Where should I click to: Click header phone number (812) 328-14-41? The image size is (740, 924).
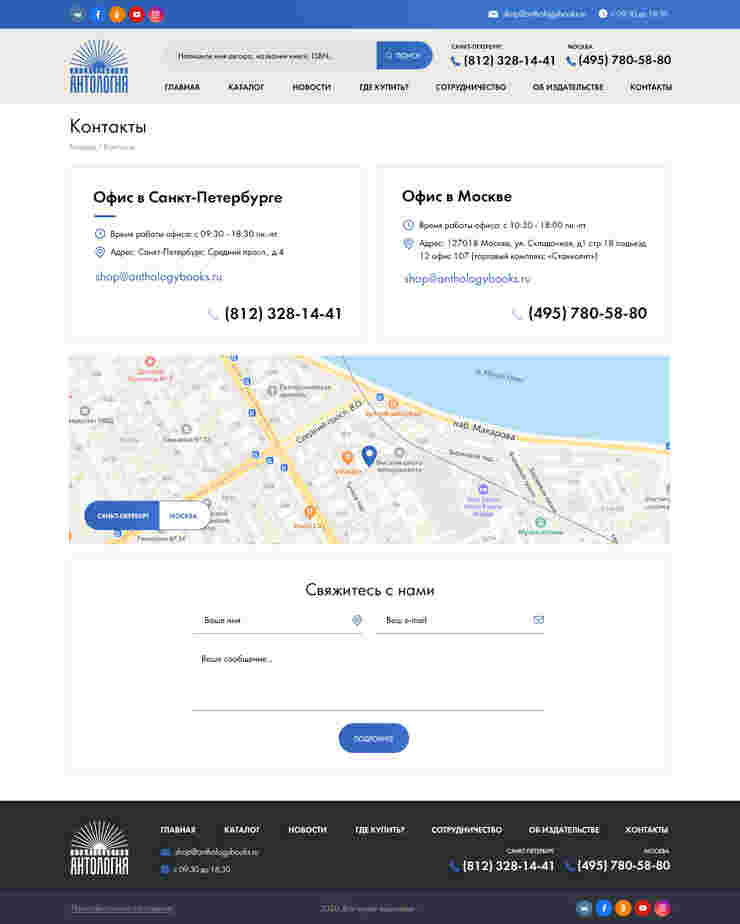pos(510,61)
